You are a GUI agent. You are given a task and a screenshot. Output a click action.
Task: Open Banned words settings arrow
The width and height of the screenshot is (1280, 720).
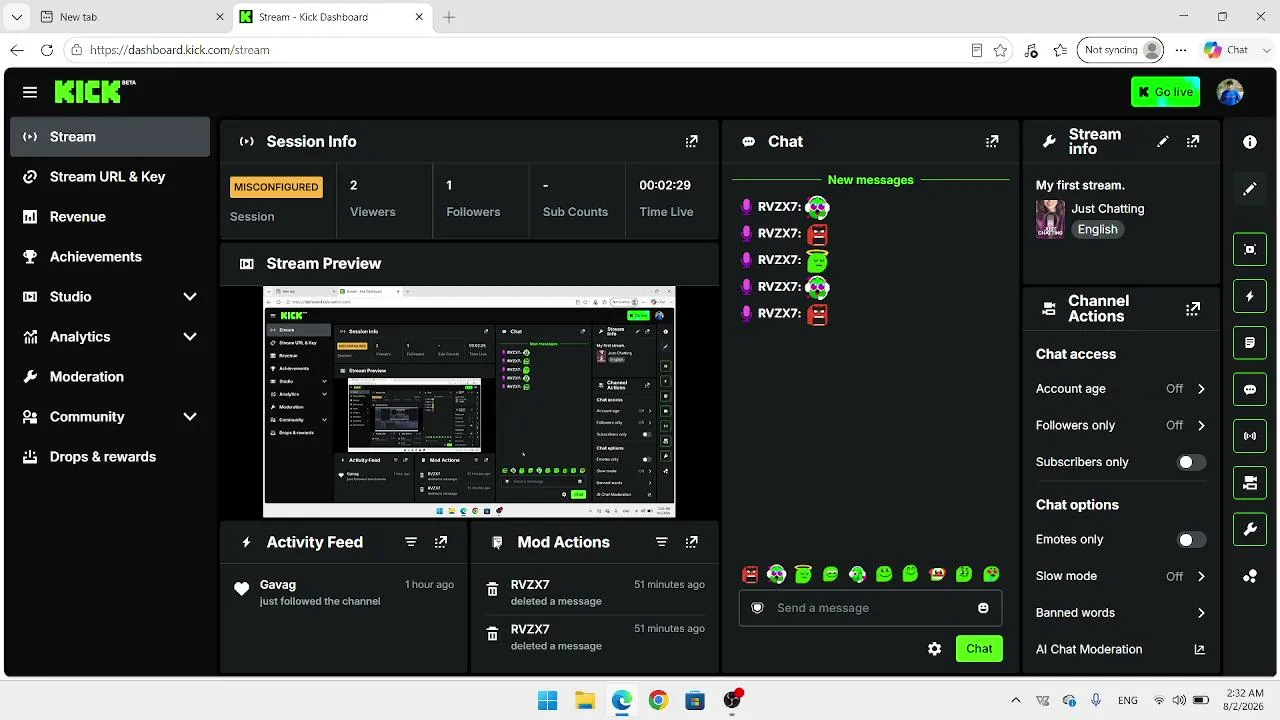tap(1201, 613)
